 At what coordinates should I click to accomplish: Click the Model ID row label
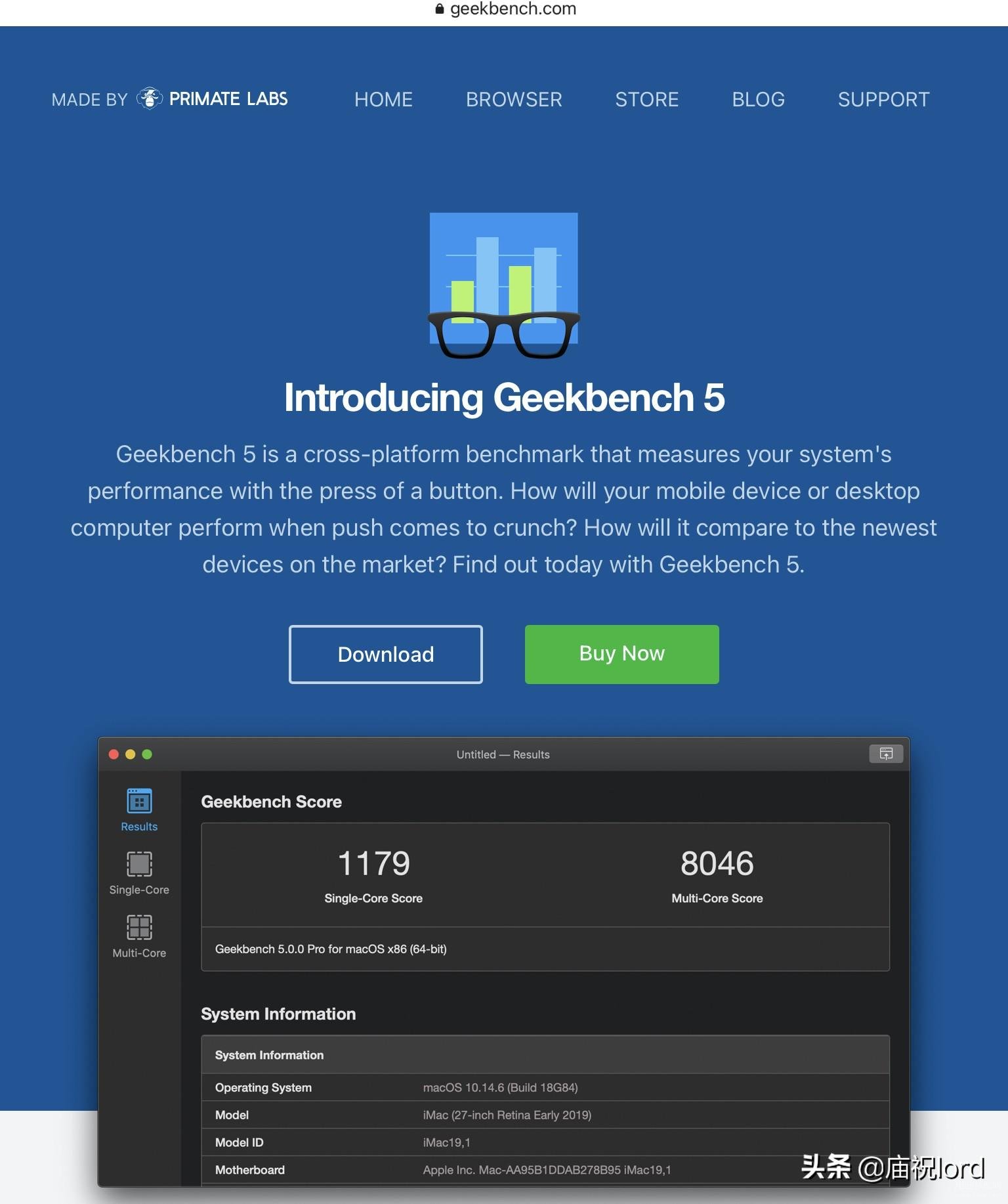coord(239,1143)
